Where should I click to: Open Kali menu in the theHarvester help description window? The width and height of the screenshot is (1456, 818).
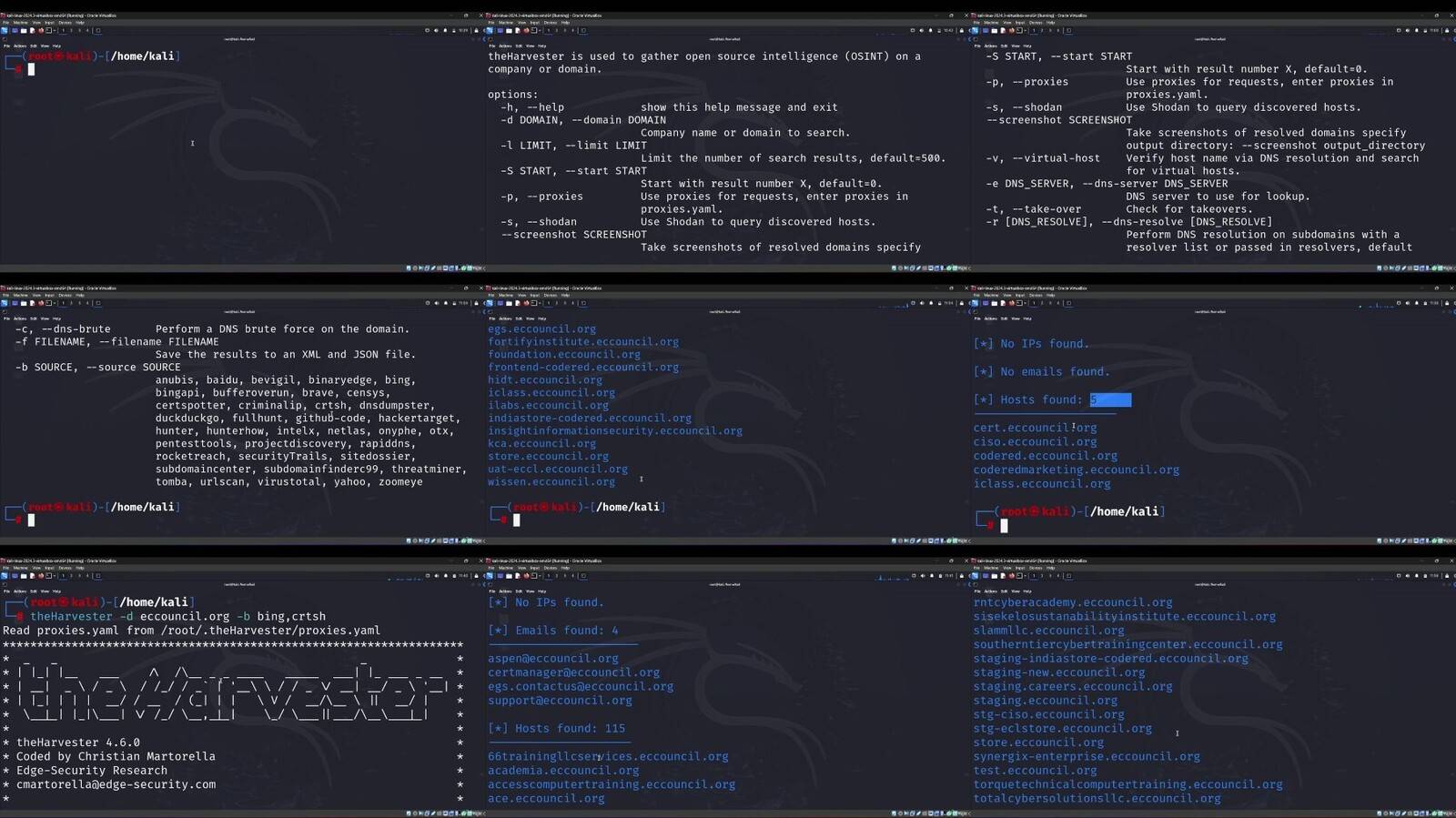pos(490,30)
